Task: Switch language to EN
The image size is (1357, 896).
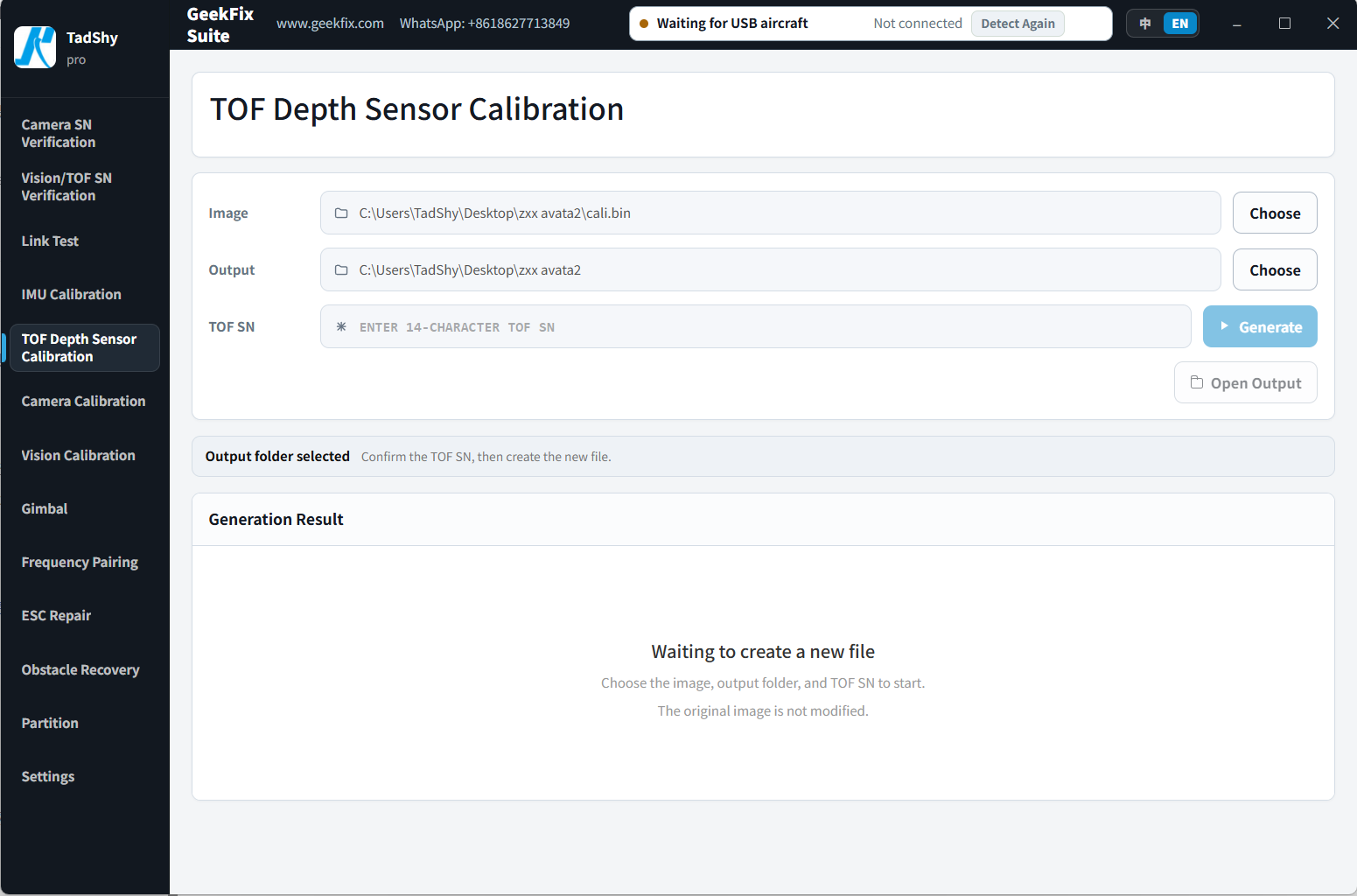Action: (1179, 24)
